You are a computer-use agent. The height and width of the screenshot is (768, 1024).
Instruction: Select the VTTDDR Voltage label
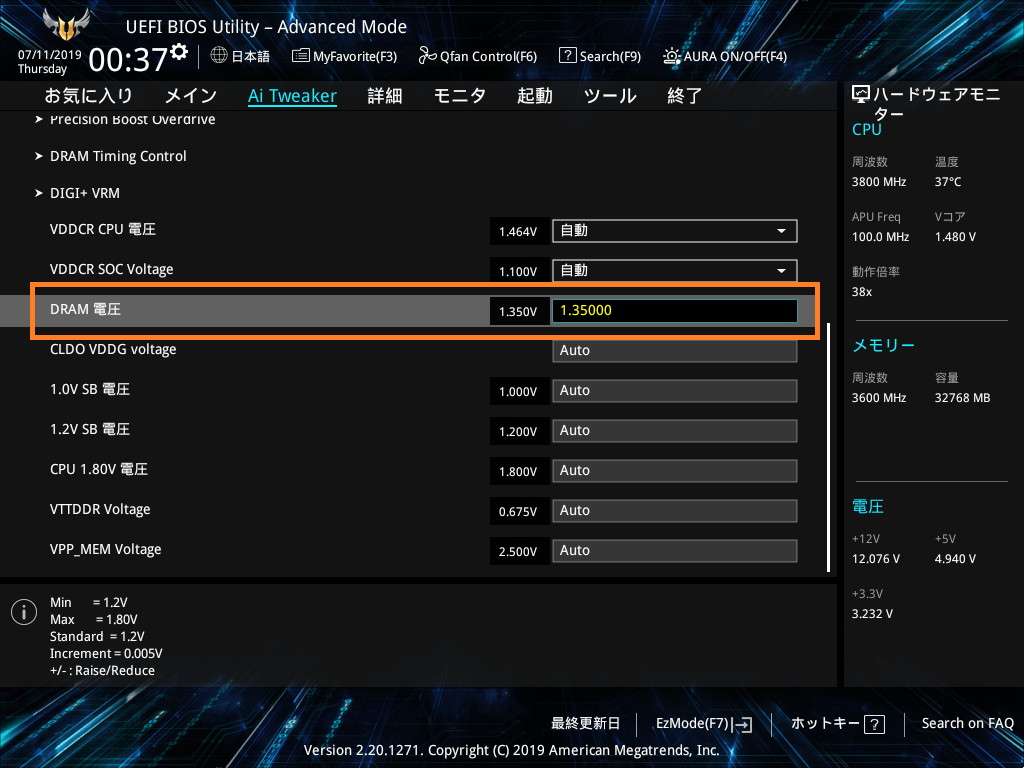coord(100,509)
